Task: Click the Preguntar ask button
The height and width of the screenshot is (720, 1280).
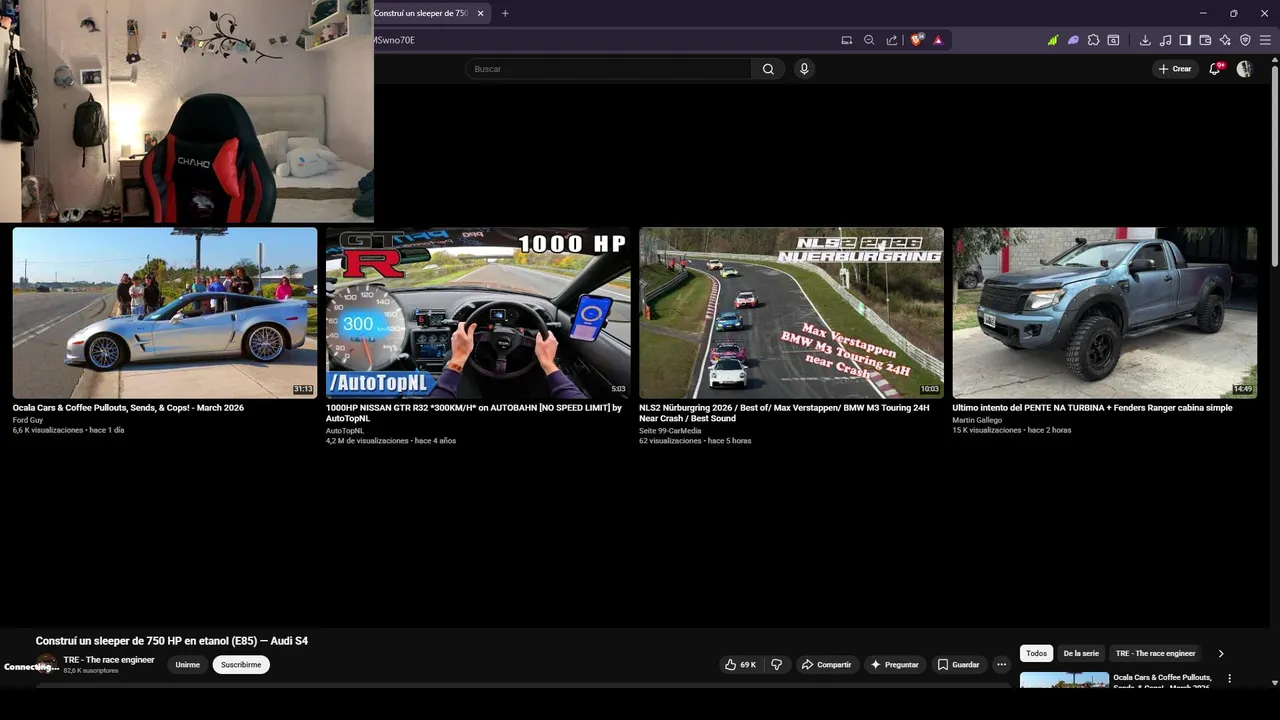Action: point(894,665)
